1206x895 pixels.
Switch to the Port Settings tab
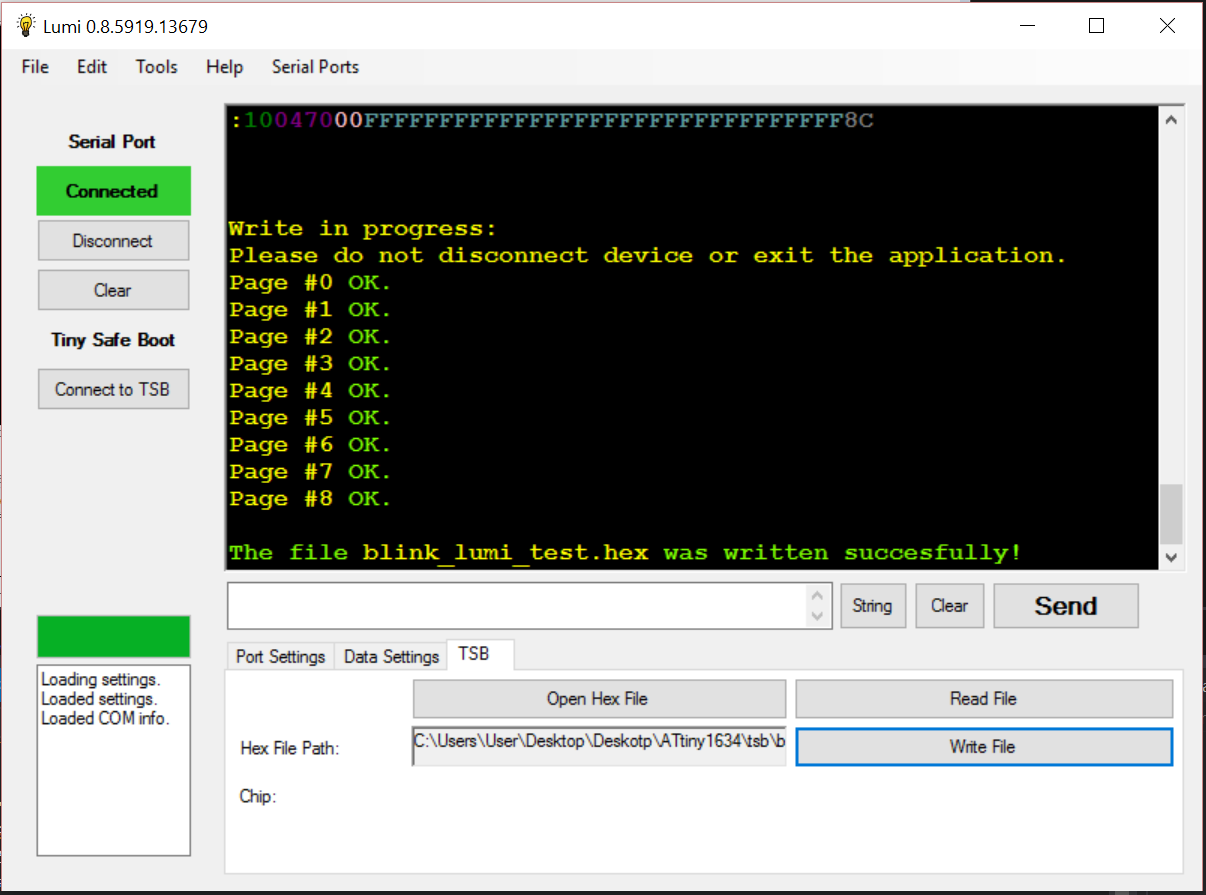coord(280,656)
